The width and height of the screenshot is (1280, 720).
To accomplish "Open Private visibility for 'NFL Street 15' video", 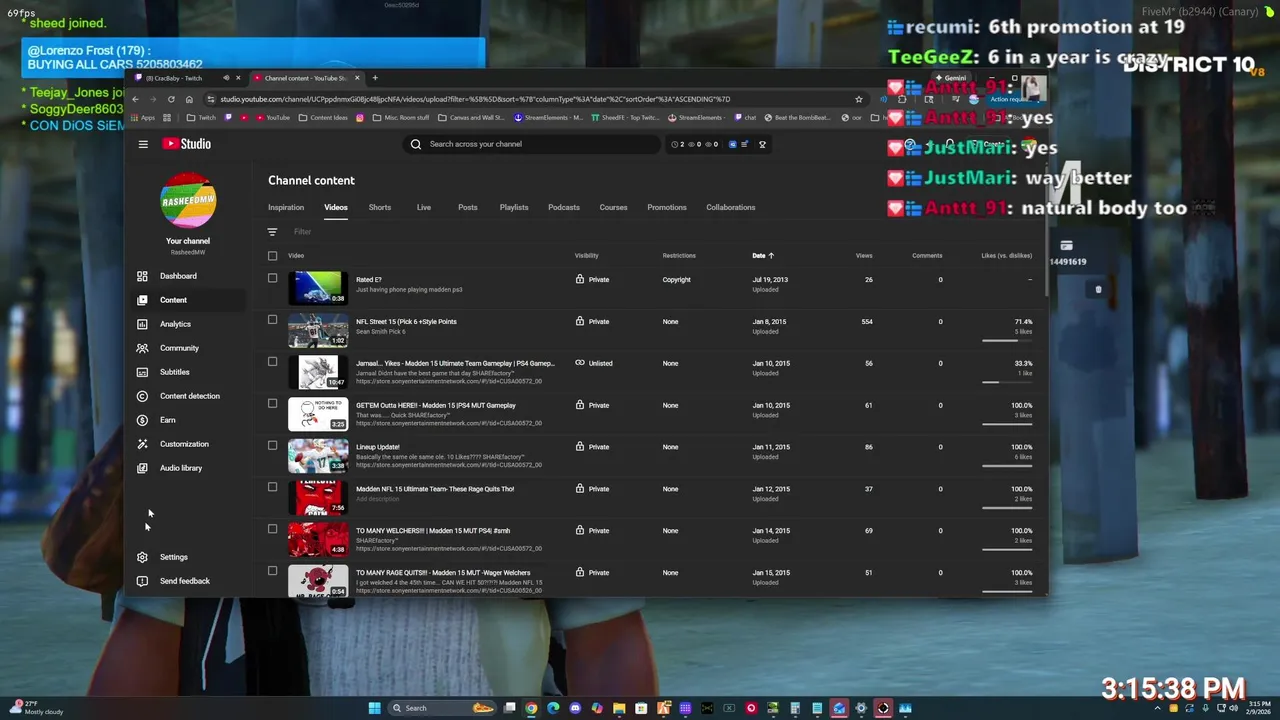I will pyautogui.click(x=593, y=322).
